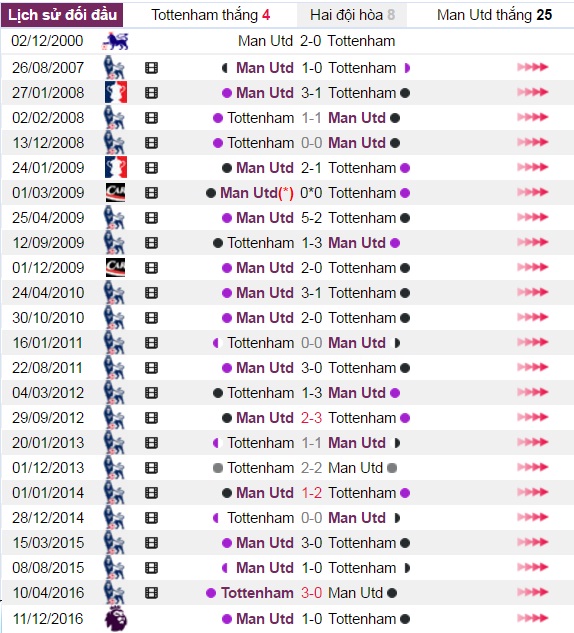This screenshot has width=574, height=633.
Task: Click film icon on 27/01/2008 row
Action: point(151,93)
